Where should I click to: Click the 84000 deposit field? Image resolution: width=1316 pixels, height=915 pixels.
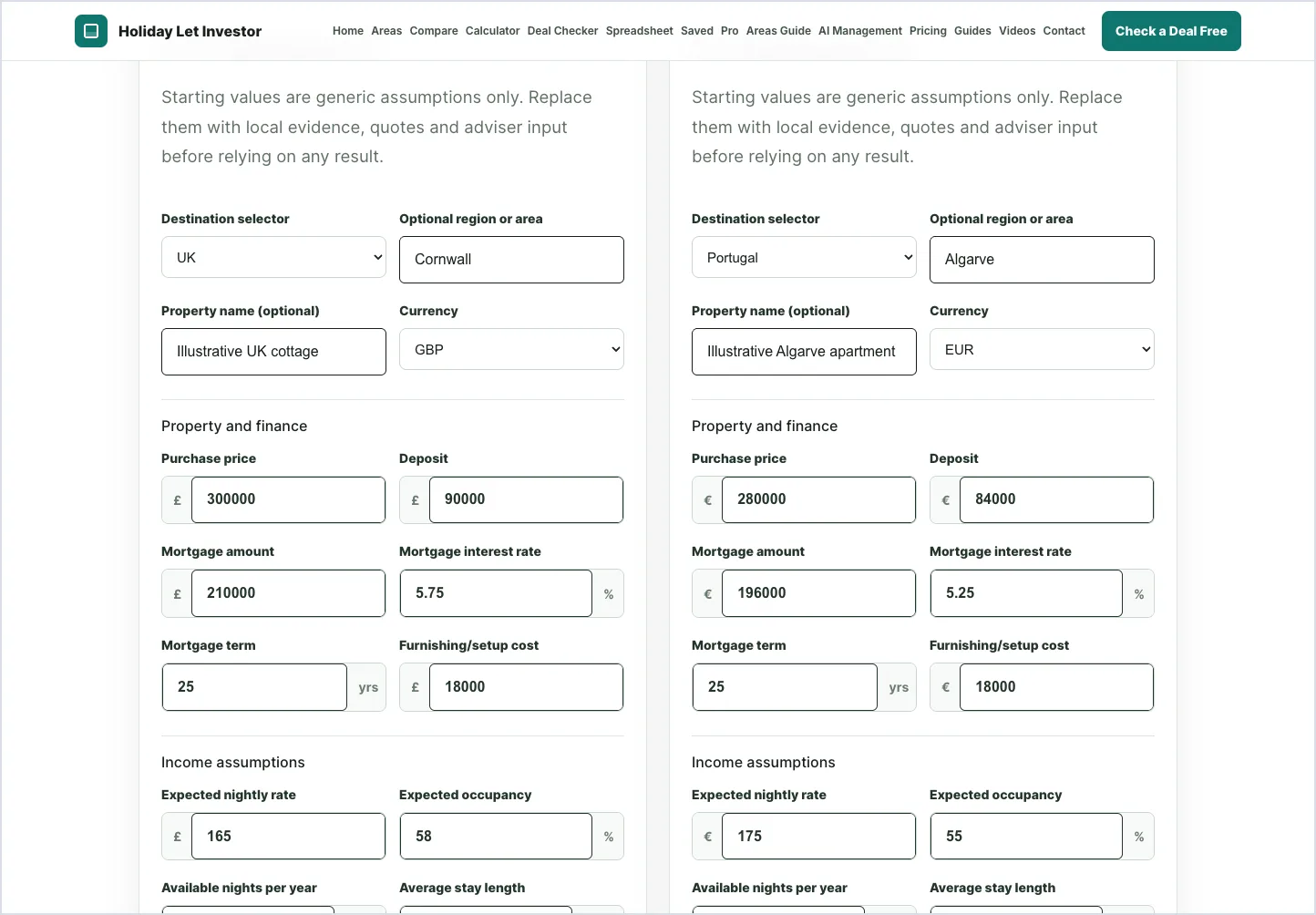(1056, 499)
